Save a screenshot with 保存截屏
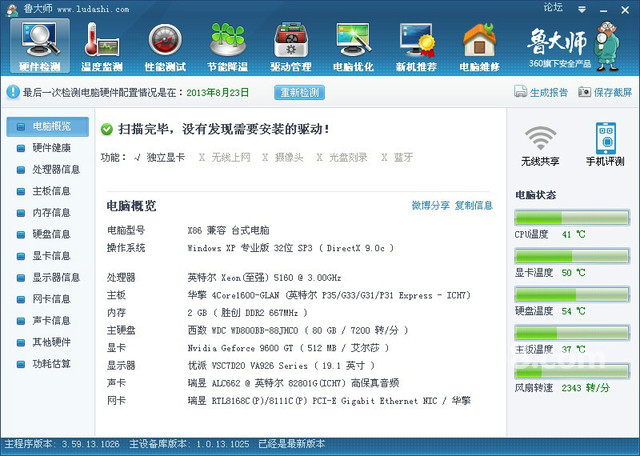This screenshot has height=456, width=640. pos(605,92)
